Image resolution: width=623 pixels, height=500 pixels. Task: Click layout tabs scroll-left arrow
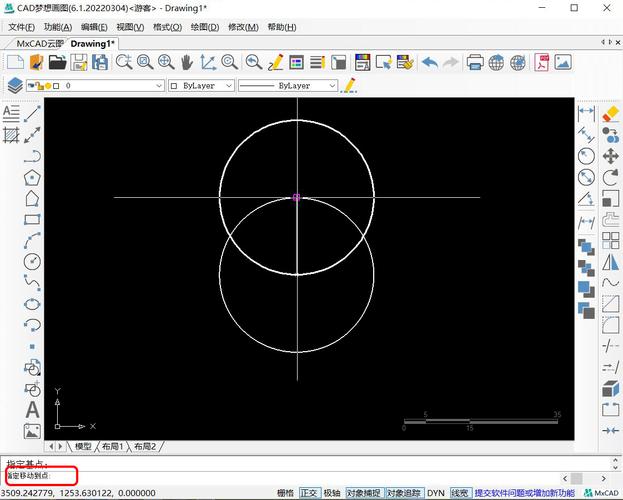(51, 446)
